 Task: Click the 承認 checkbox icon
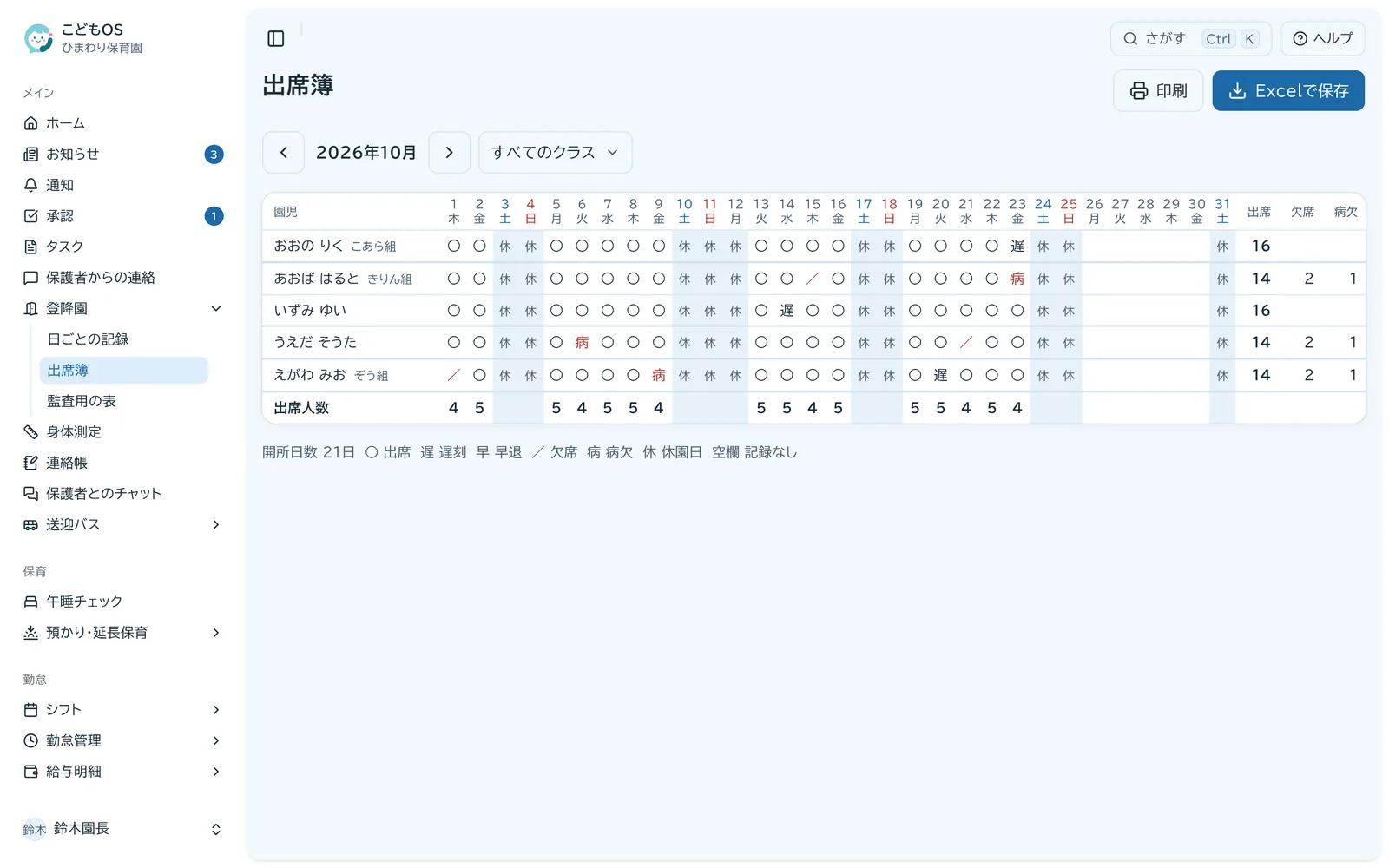click(x=31, y=216)
